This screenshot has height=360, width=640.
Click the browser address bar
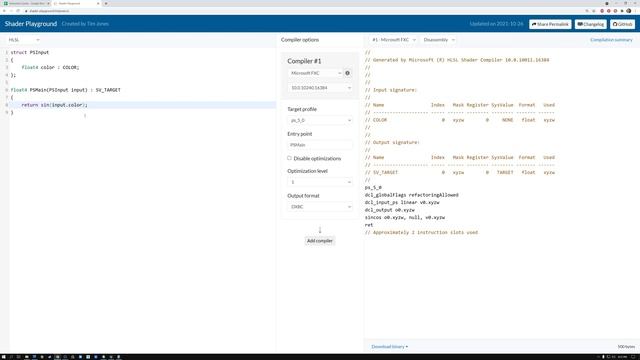point(302,11)
